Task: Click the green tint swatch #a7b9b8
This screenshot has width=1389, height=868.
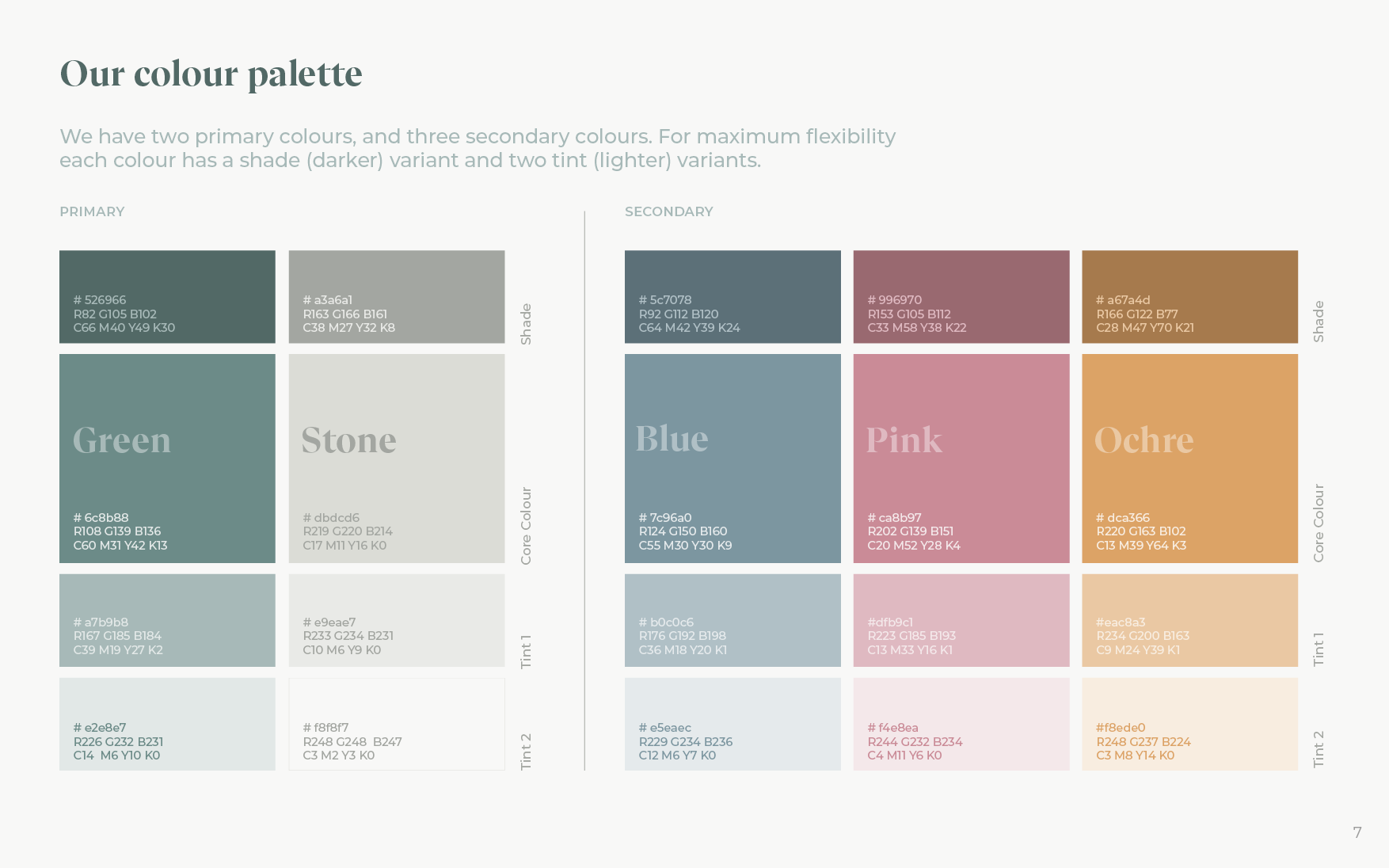Action: click(167, 619)
